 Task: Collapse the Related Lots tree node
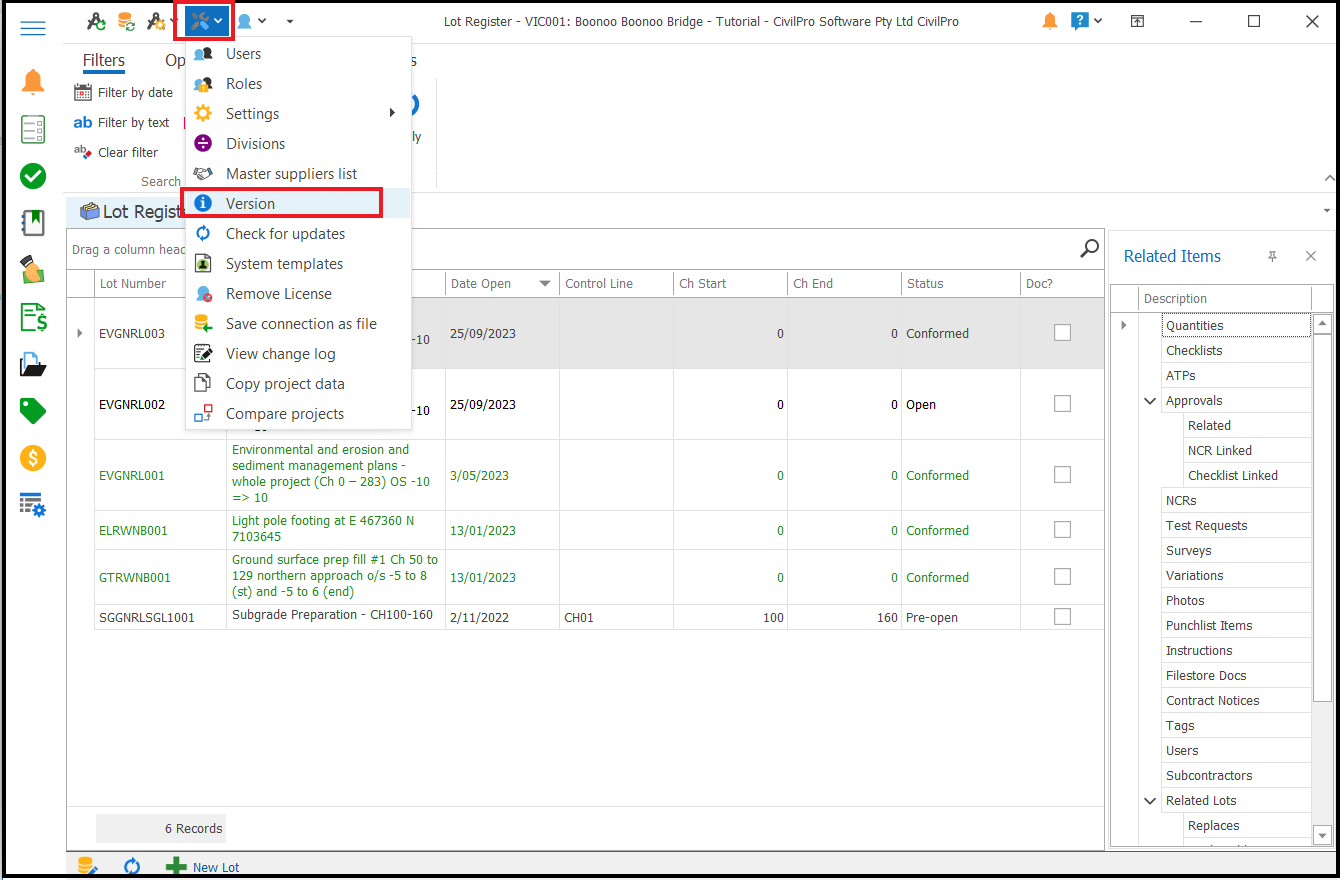point(1150,801)
